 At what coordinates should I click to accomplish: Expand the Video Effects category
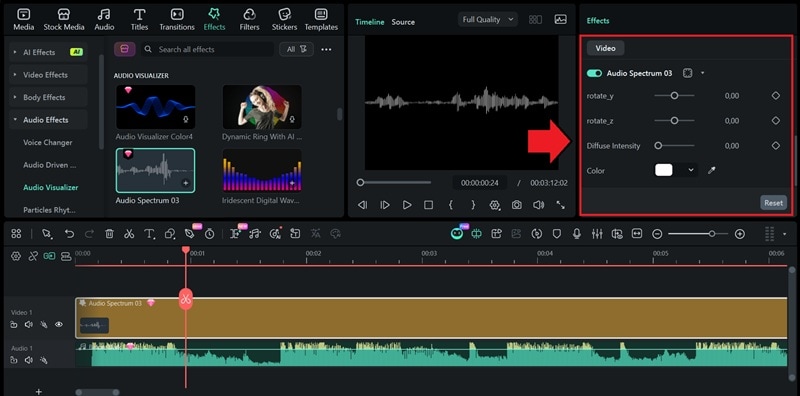(48, 75)
